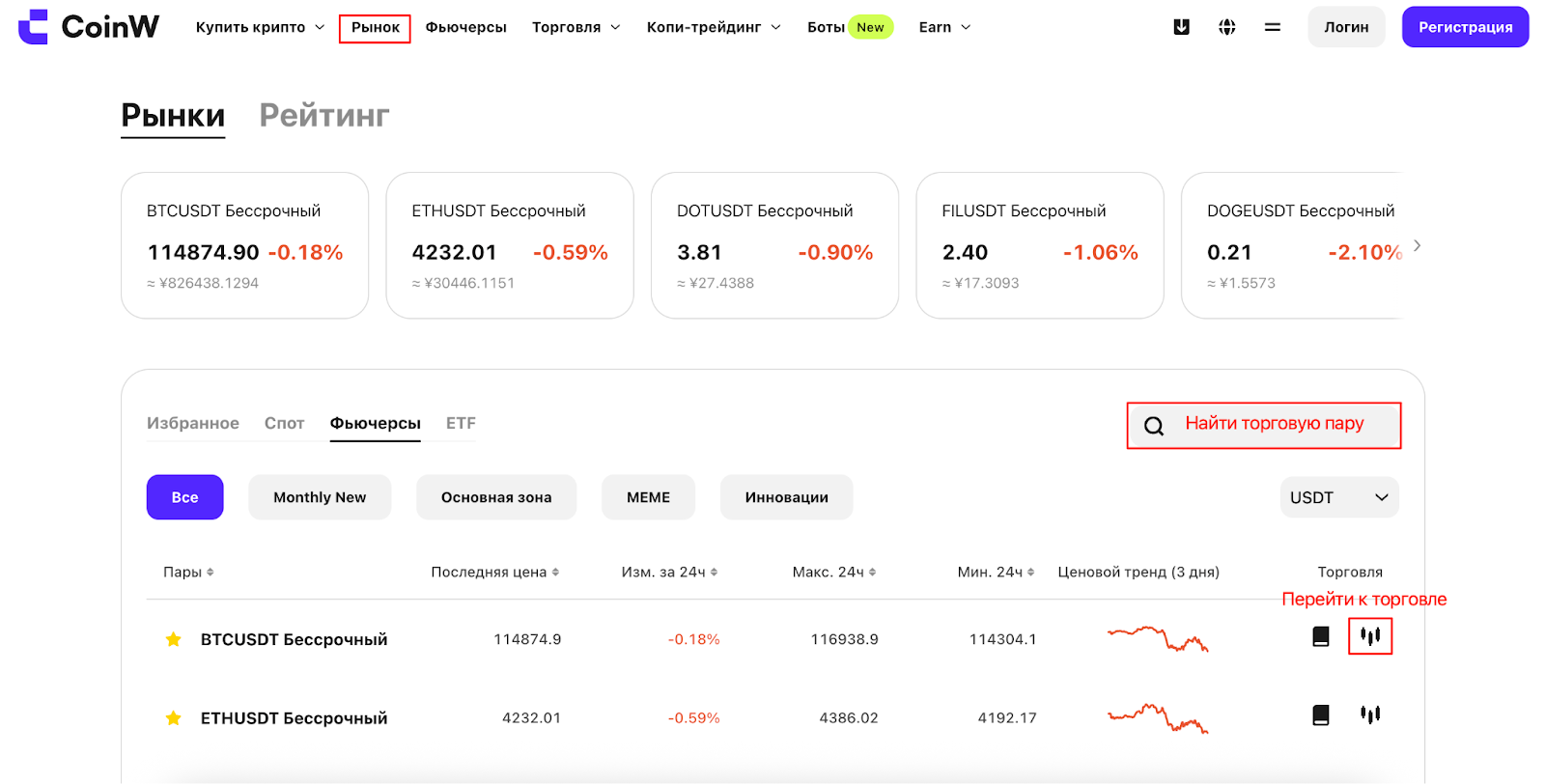Expand the Торговля dropdown menu
1545x784 pixels.
576,27
